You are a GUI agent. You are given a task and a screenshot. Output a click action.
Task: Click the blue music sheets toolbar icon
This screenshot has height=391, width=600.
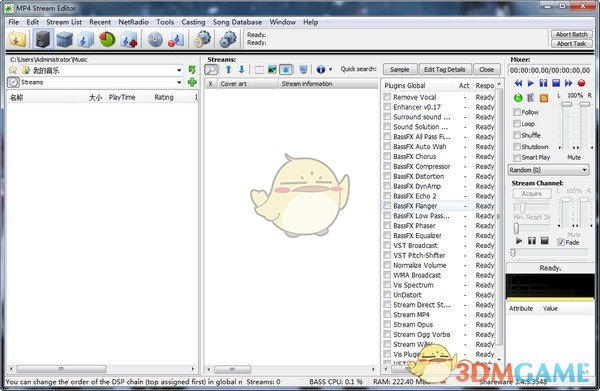[x=86, y=39]
